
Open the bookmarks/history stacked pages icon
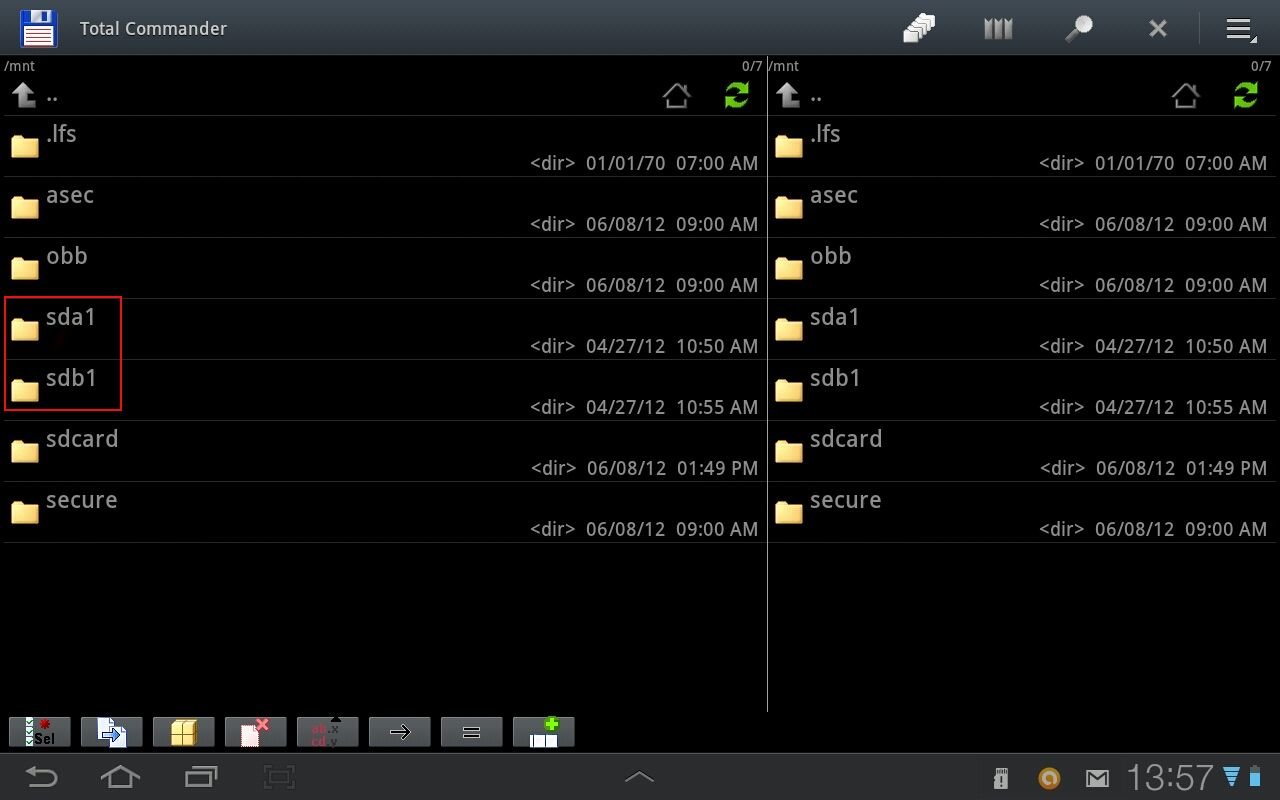(919, 28)
